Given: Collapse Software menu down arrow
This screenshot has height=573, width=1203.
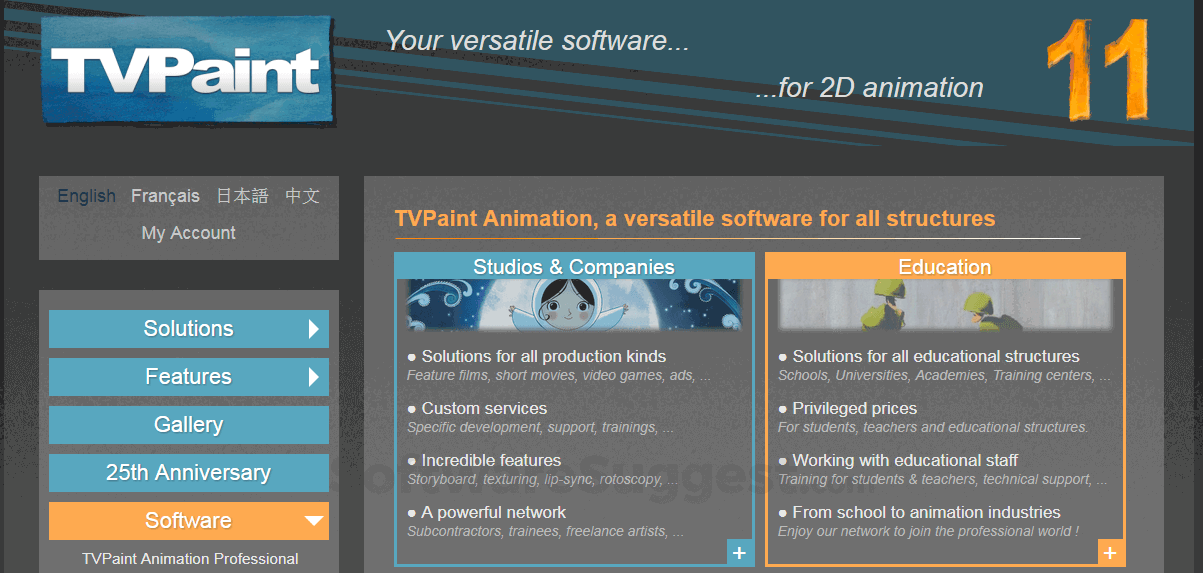Looking at the screenshot, I should click(314, 521).
